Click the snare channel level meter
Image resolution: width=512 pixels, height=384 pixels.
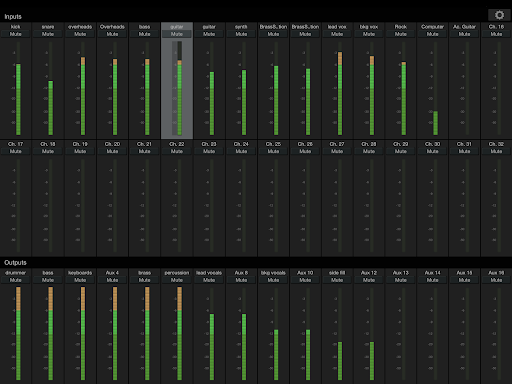(x=51, y=88)
